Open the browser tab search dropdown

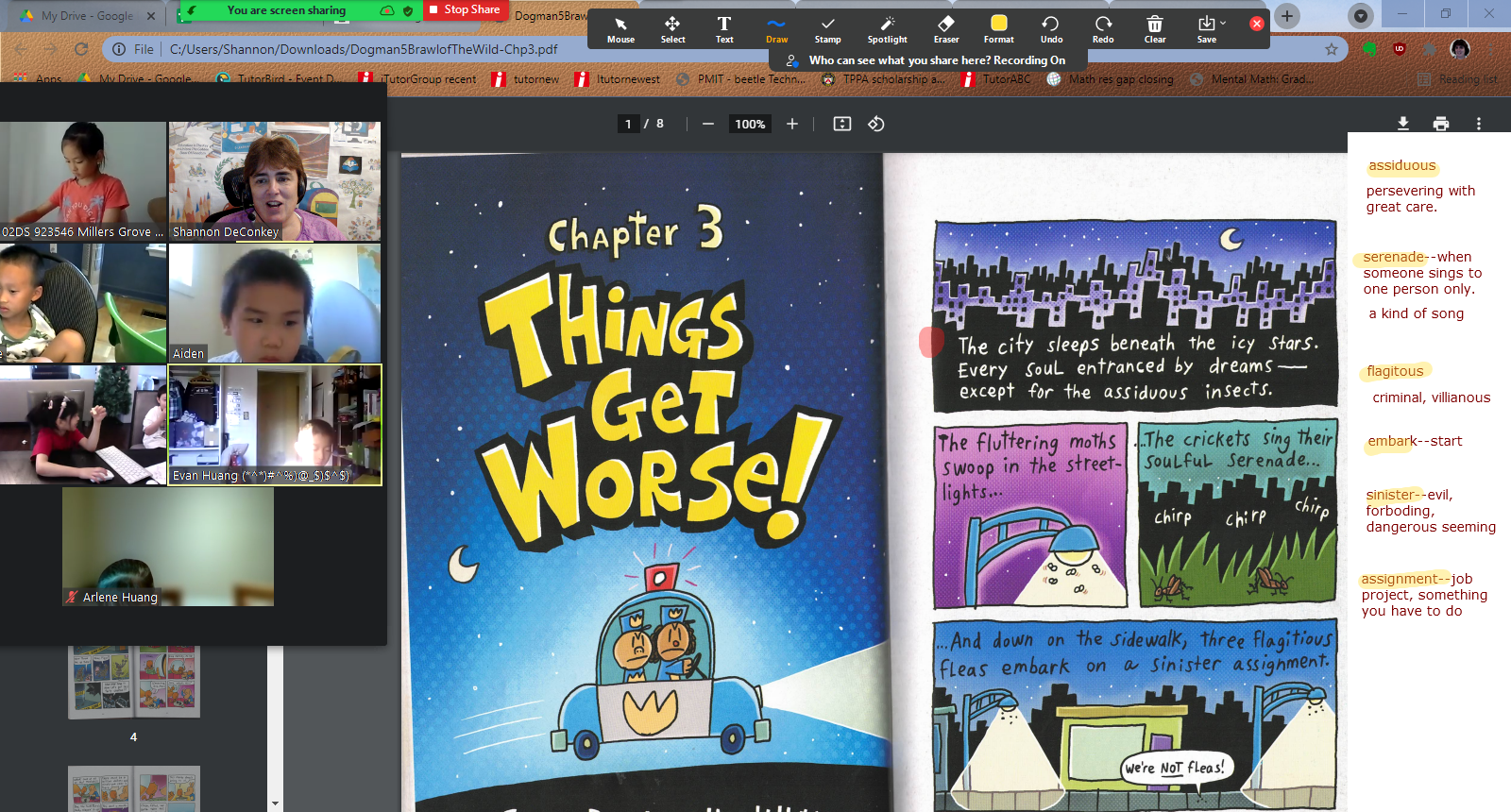(x=1360, y=15)
